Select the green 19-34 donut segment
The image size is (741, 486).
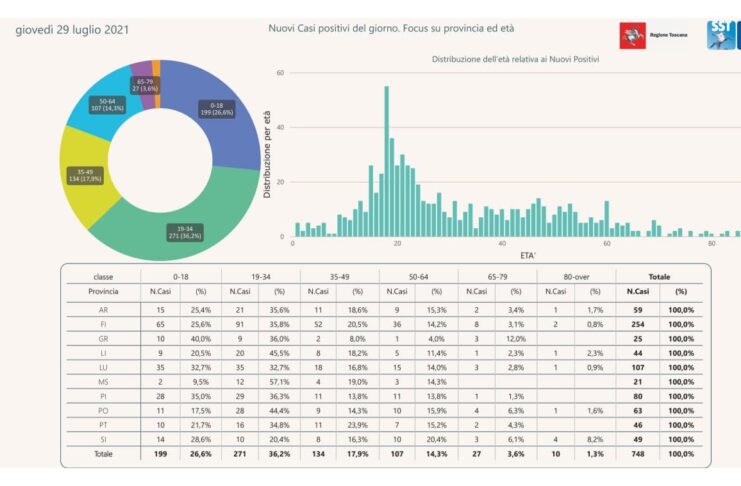pyautogui.click(x=184, y=227)
